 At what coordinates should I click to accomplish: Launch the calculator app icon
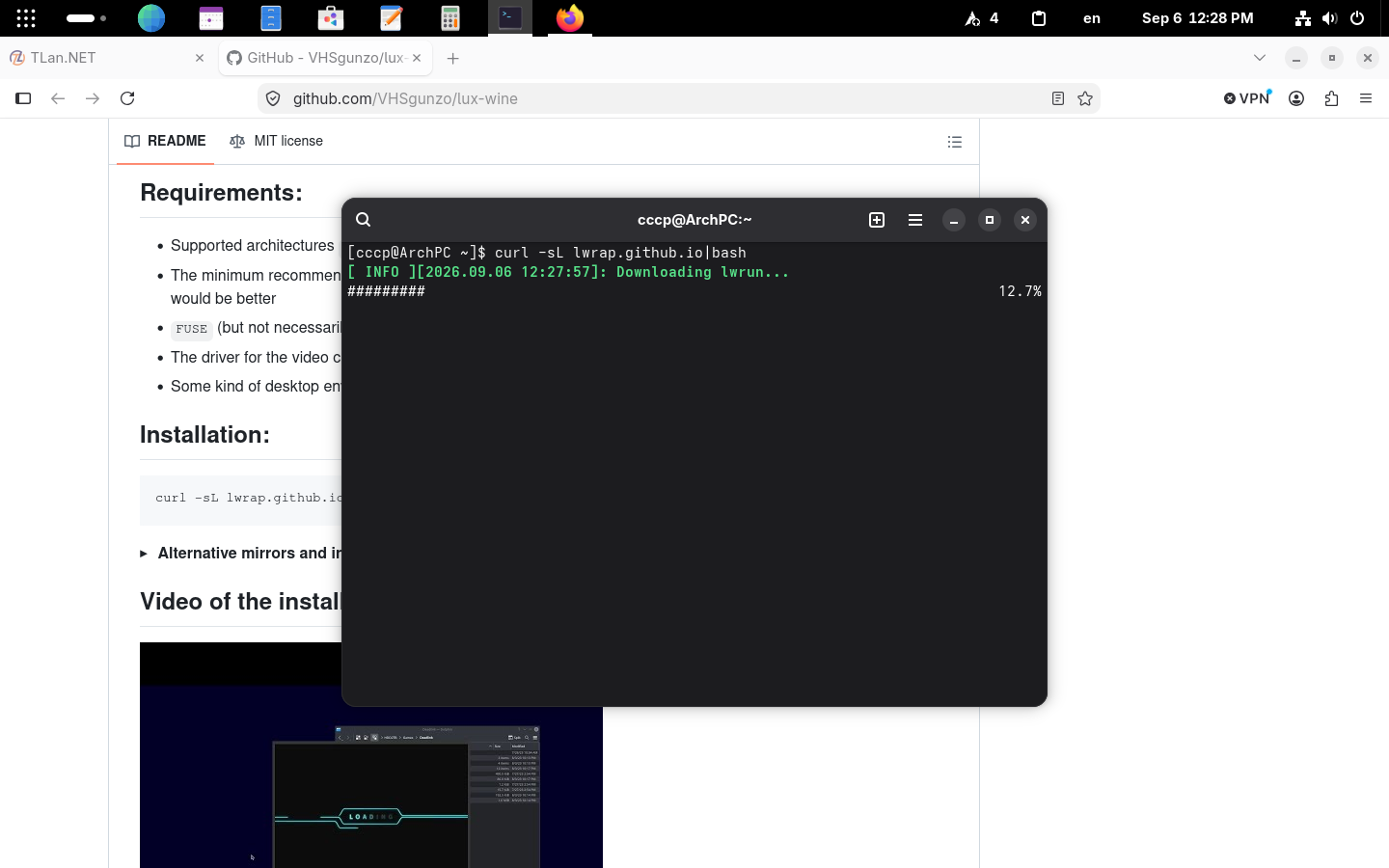[x=450, y=18]
